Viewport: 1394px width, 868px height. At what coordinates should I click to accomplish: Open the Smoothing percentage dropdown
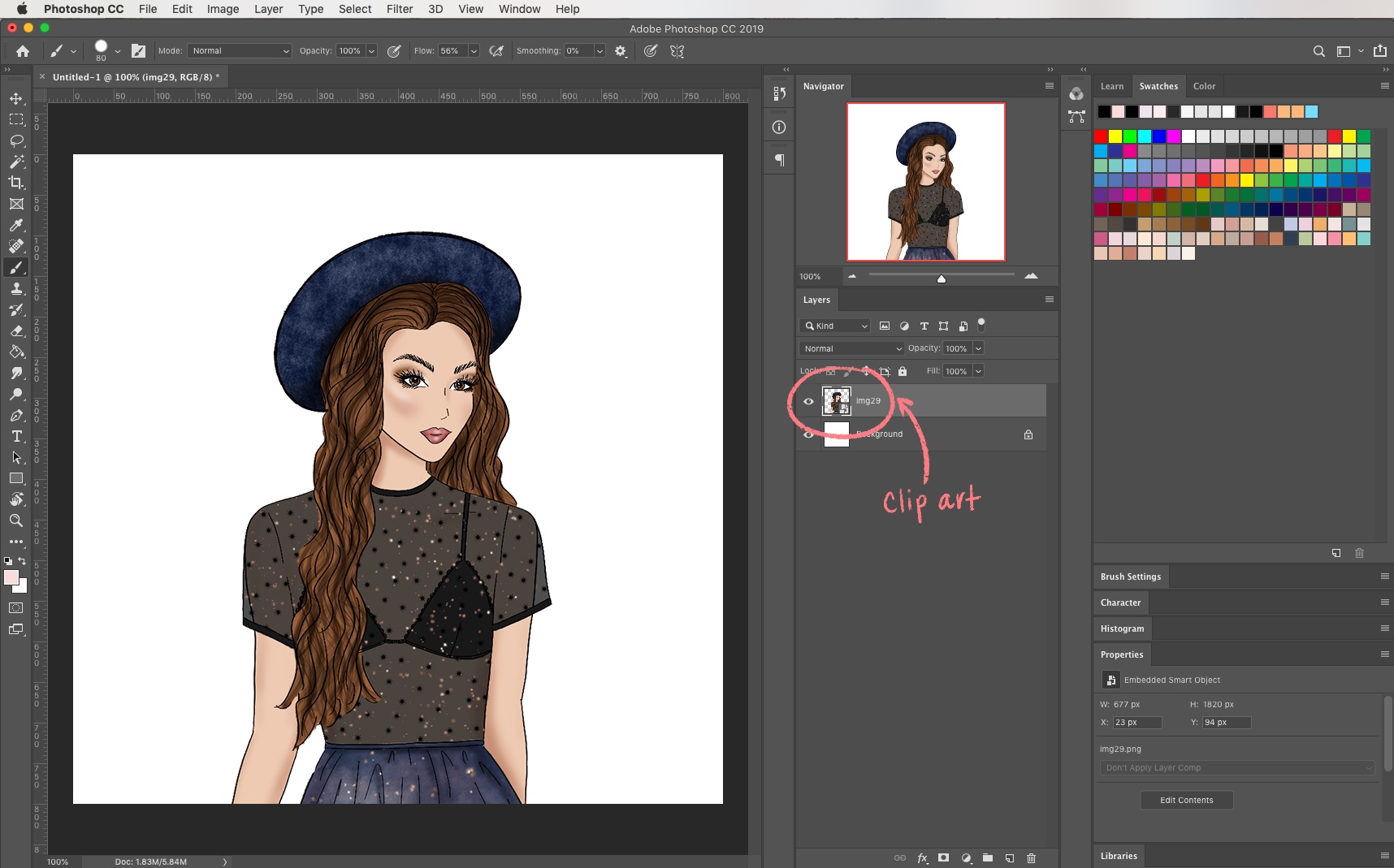click(600, 51)
